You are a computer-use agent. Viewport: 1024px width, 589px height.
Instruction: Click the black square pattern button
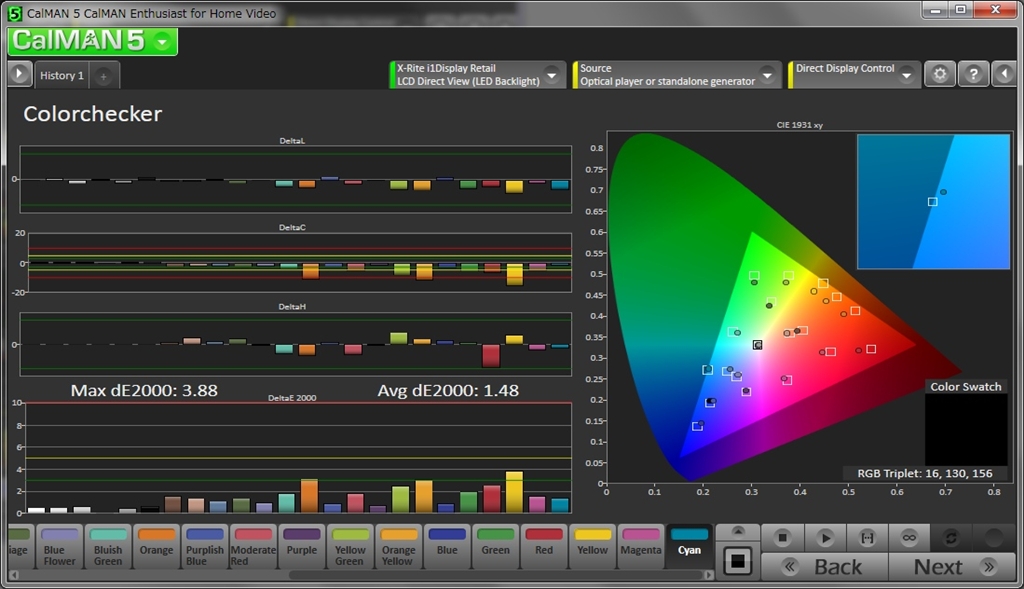tap(737, 561)
